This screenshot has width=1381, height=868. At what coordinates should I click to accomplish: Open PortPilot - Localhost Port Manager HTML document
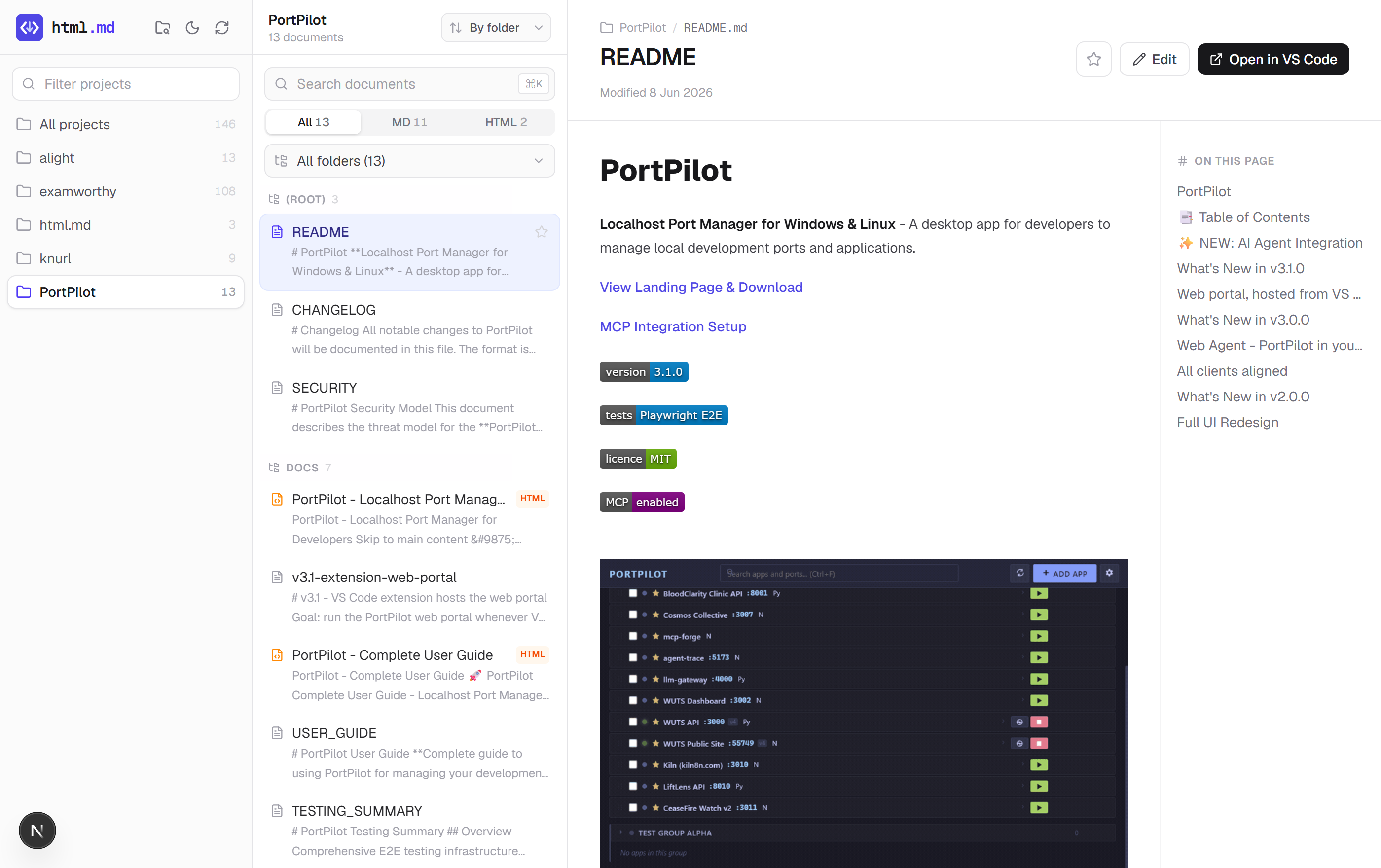(409, 519)
